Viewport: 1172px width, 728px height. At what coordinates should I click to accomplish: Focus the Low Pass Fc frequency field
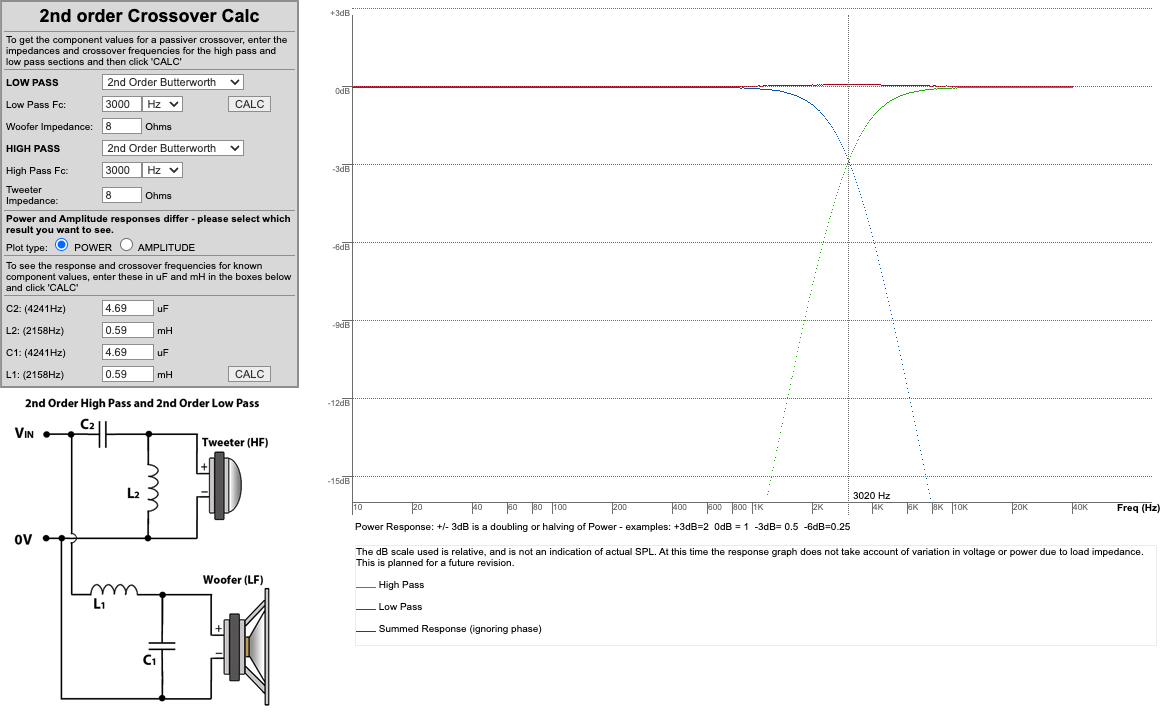tap(122, 104)
